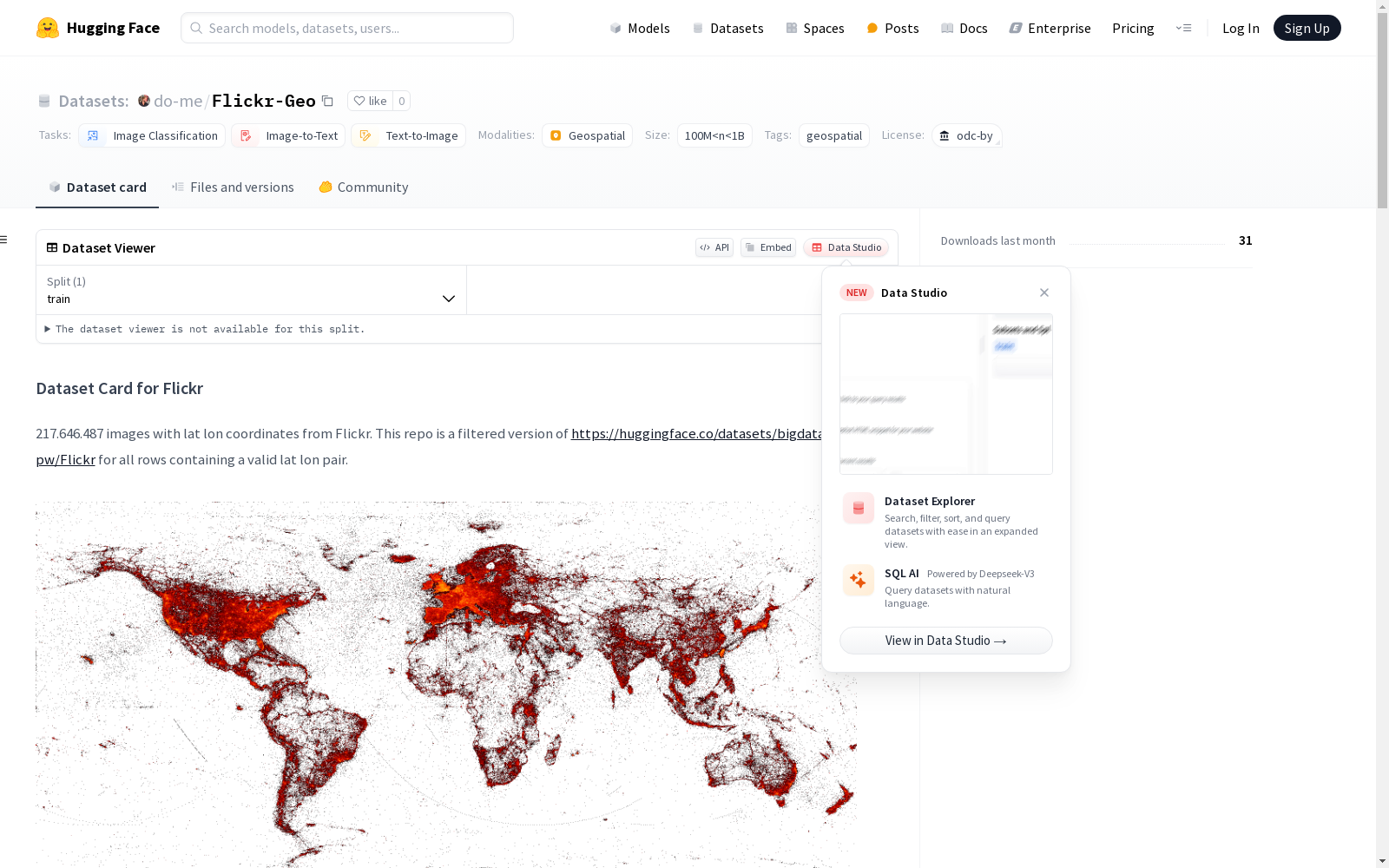Like the Flickr-Geo dataset
The width and height of the screenshot is (1389, 868).
(371, 101)
